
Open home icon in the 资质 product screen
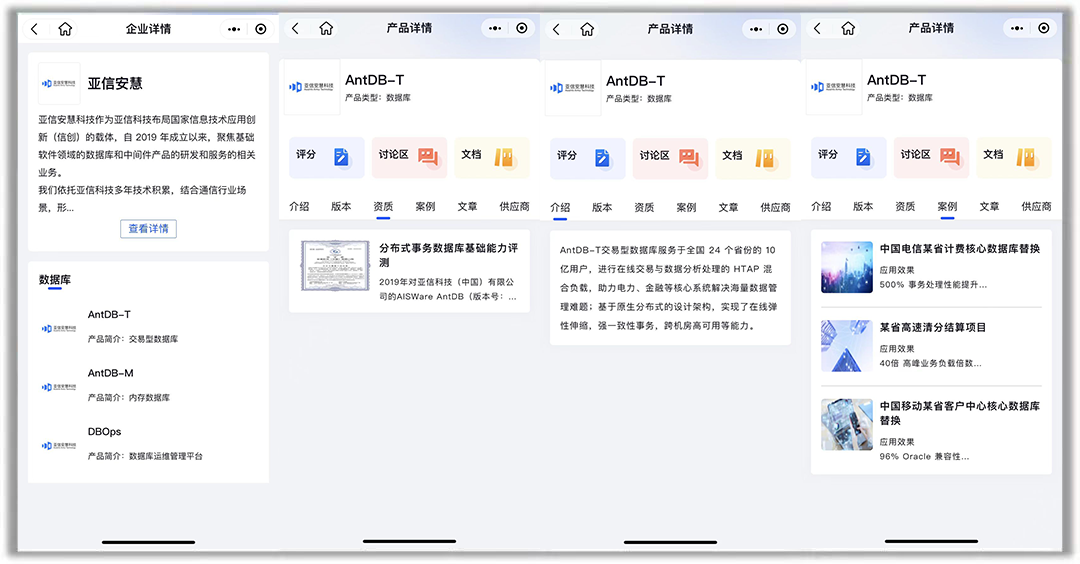coord(326,28)
